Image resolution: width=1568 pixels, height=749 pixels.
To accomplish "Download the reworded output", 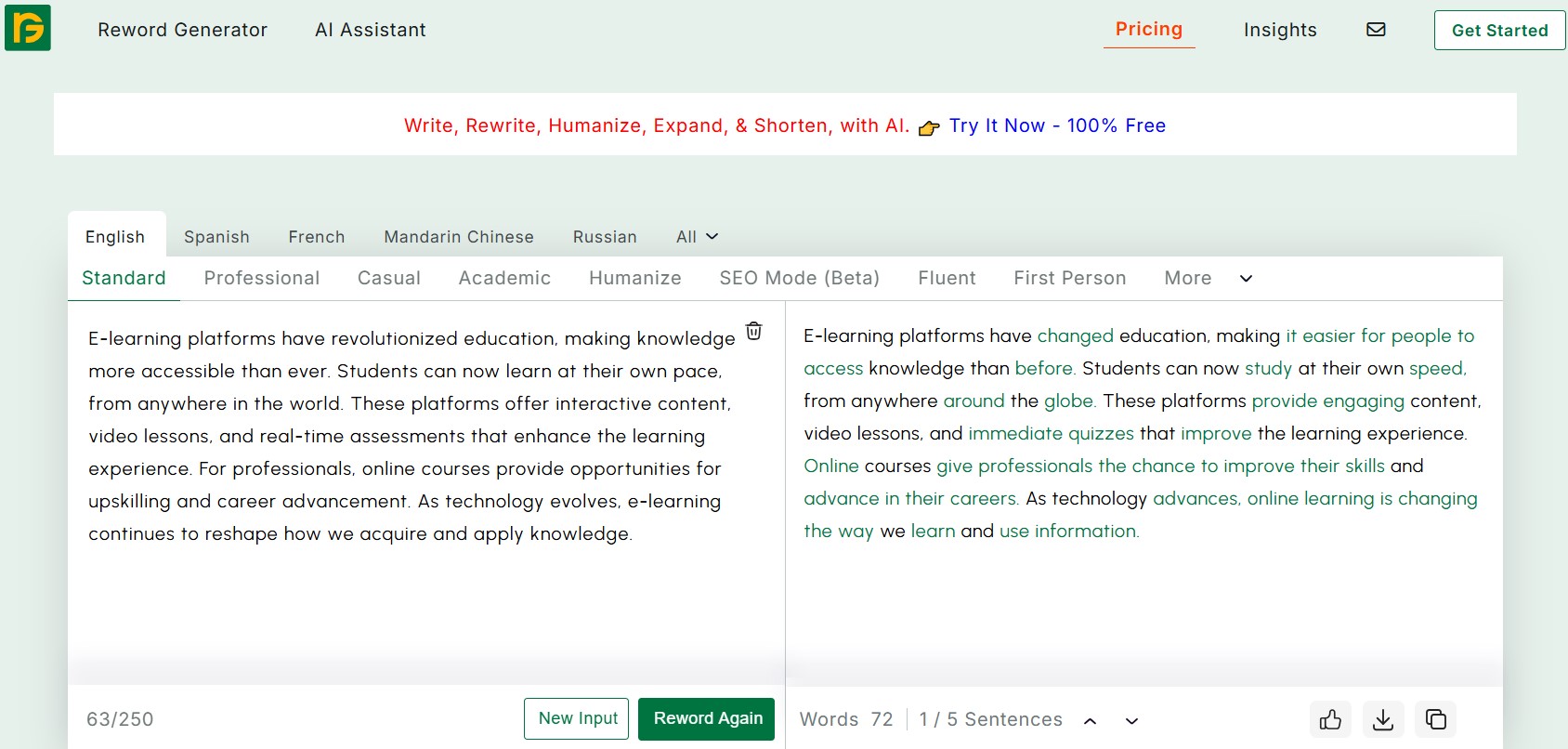I will (1383, 719).
